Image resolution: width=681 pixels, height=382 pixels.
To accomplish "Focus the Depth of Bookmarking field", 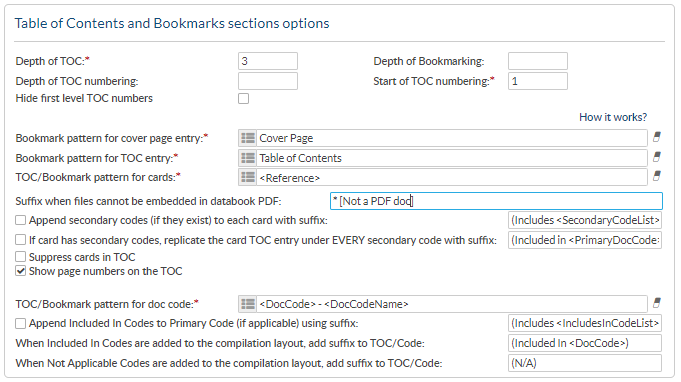I will [x=538, y=61].
